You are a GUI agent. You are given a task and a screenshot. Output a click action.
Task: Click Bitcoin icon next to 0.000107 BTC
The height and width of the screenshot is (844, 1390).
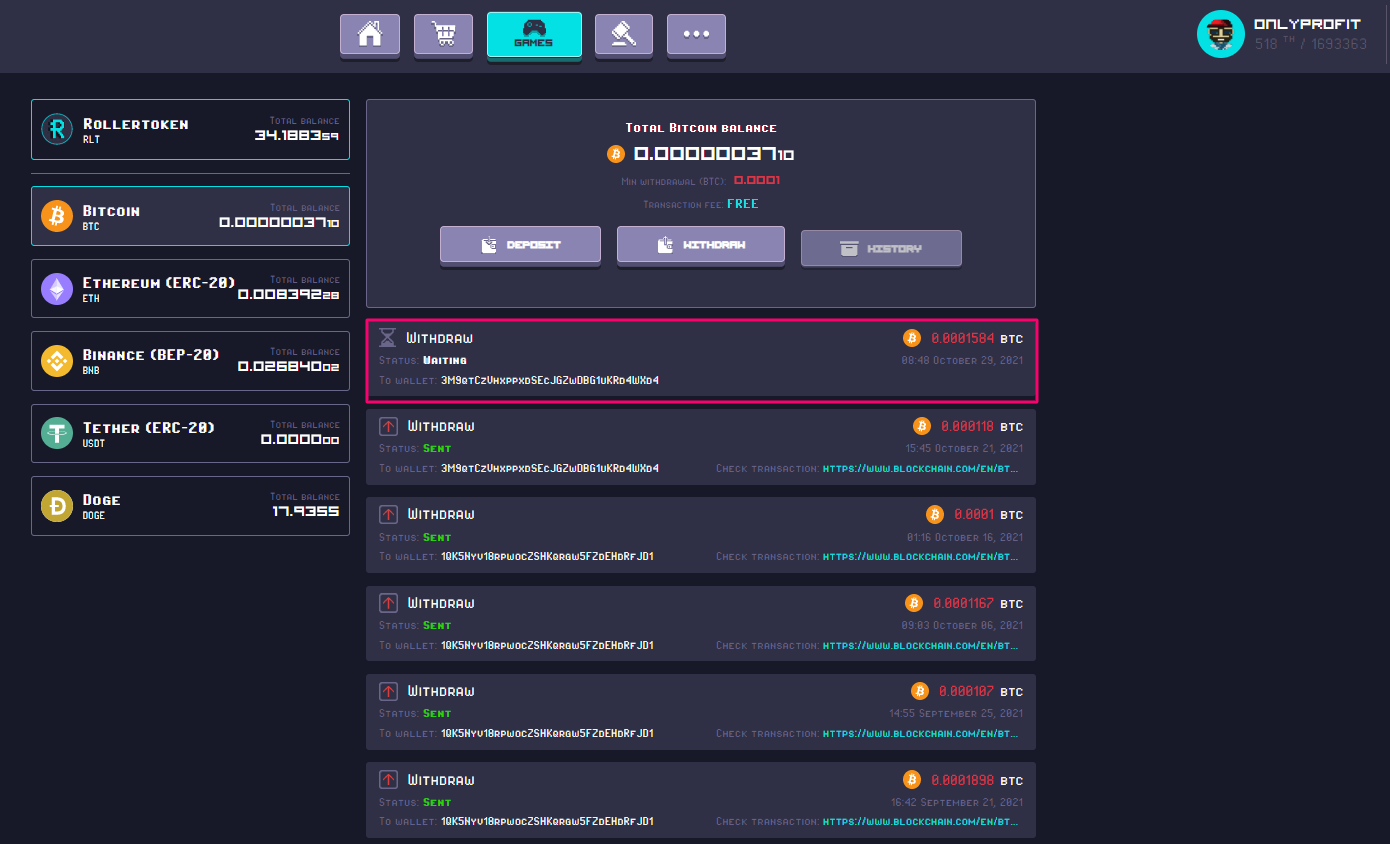coord(920,691)
